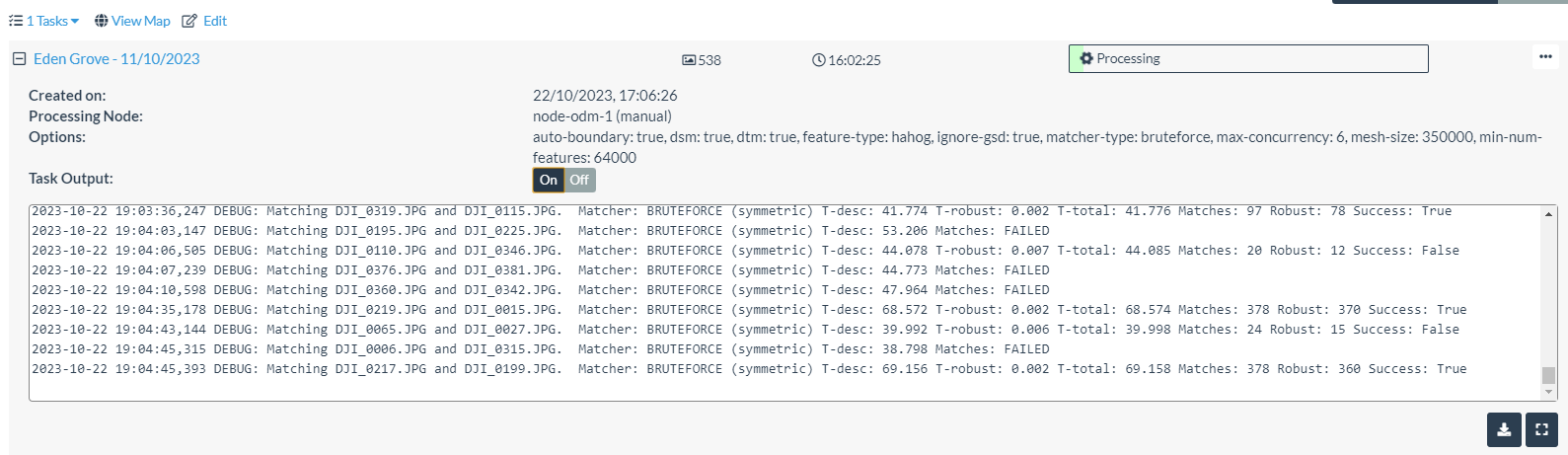
Task: Open the three-dots task options menu
Action: pos(1545,57)
